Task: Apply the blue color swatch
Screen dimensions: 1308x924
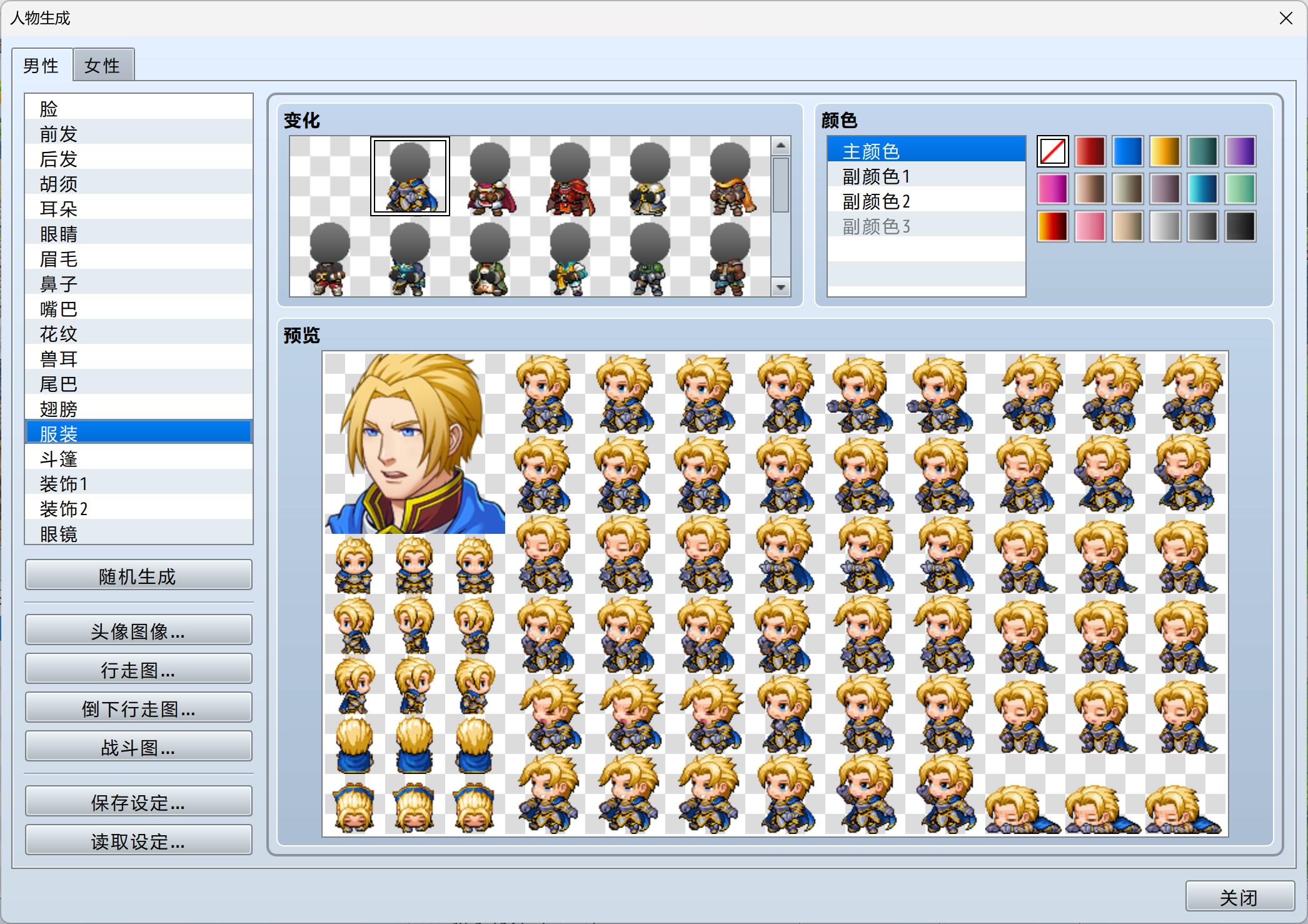Action: [1128, 151]
